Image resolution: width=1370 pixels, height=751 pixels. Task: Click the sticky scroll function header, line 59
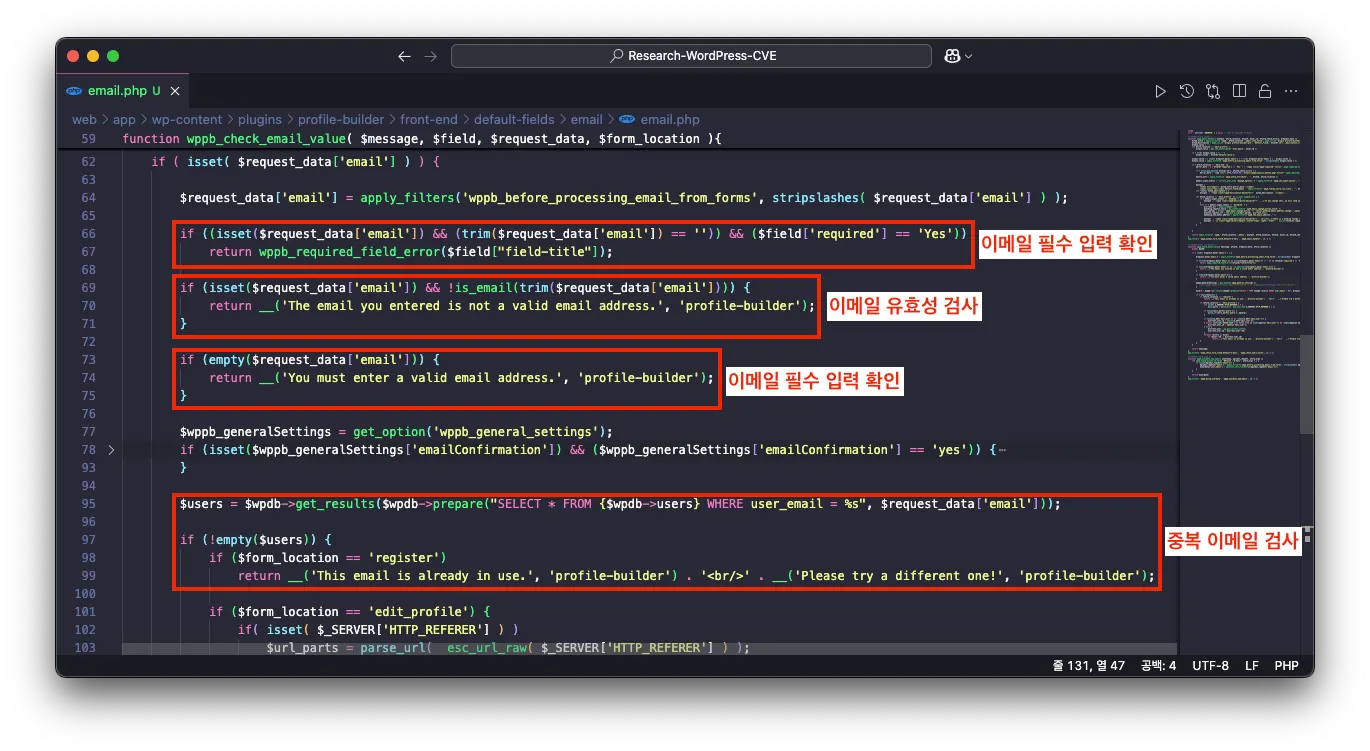click(421, 139)
